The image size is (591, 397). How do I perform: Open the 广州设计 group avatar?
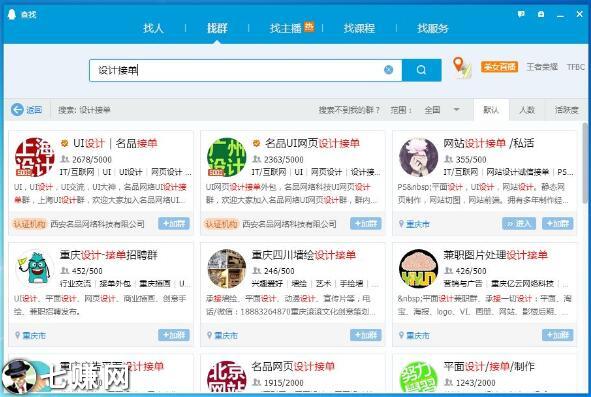click(227, 157)
